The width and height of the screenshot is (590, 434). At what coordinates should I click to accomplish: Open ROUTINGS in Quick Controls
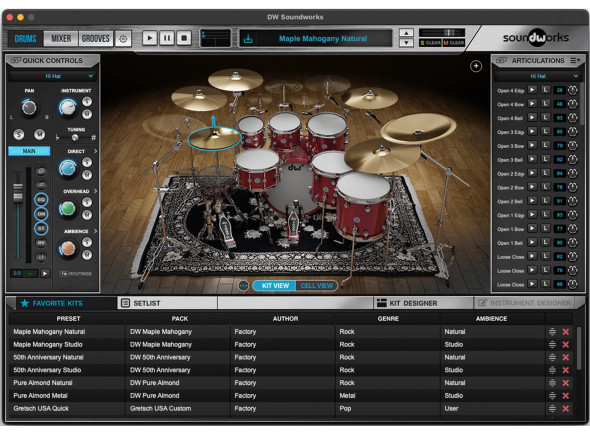[76, 274]
